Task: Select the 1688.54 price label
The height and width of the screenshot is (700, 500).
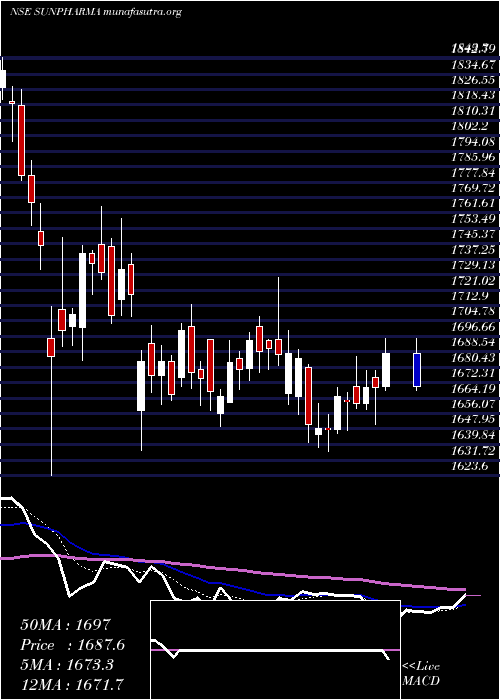Action: [473, 342]
